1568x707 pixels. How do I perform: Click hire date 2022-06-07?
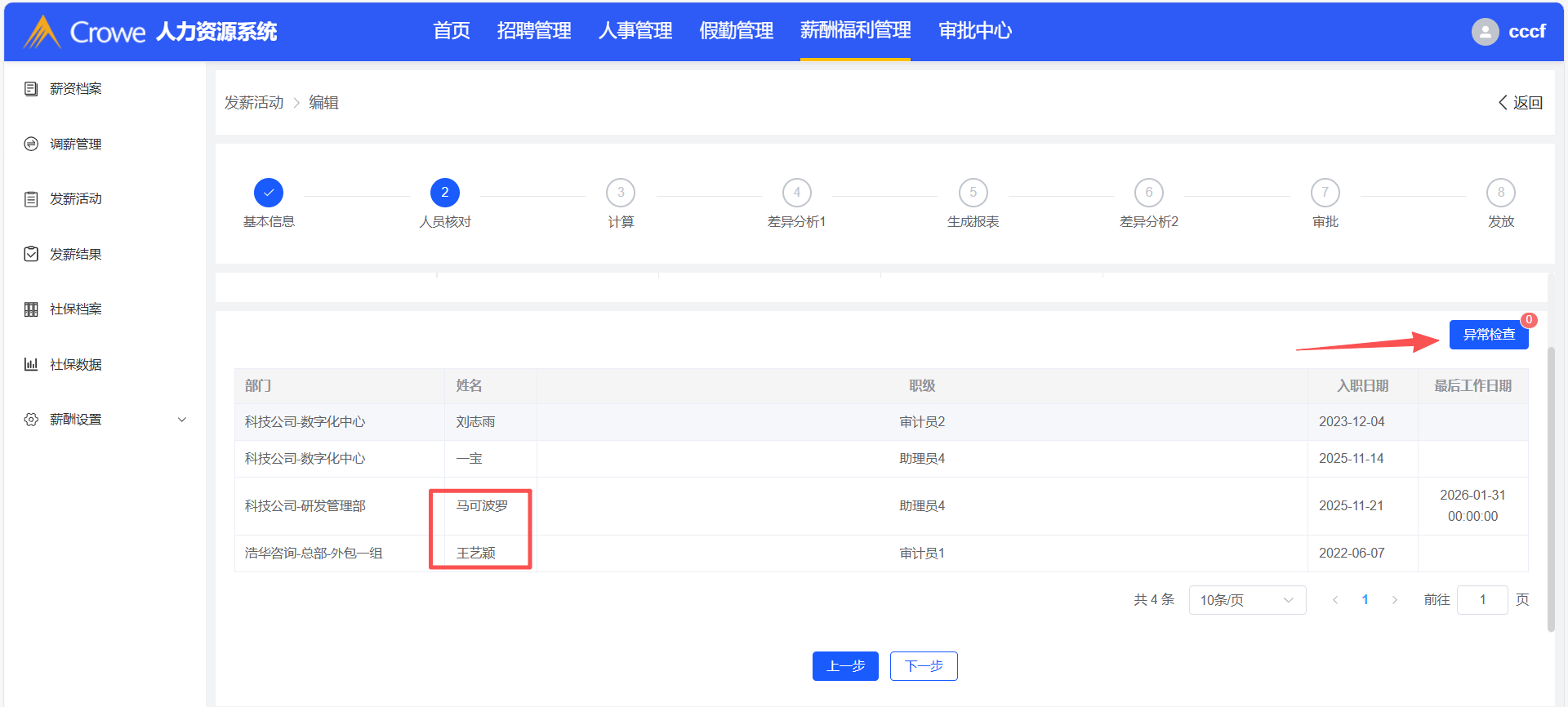(x=1352, y=554)
